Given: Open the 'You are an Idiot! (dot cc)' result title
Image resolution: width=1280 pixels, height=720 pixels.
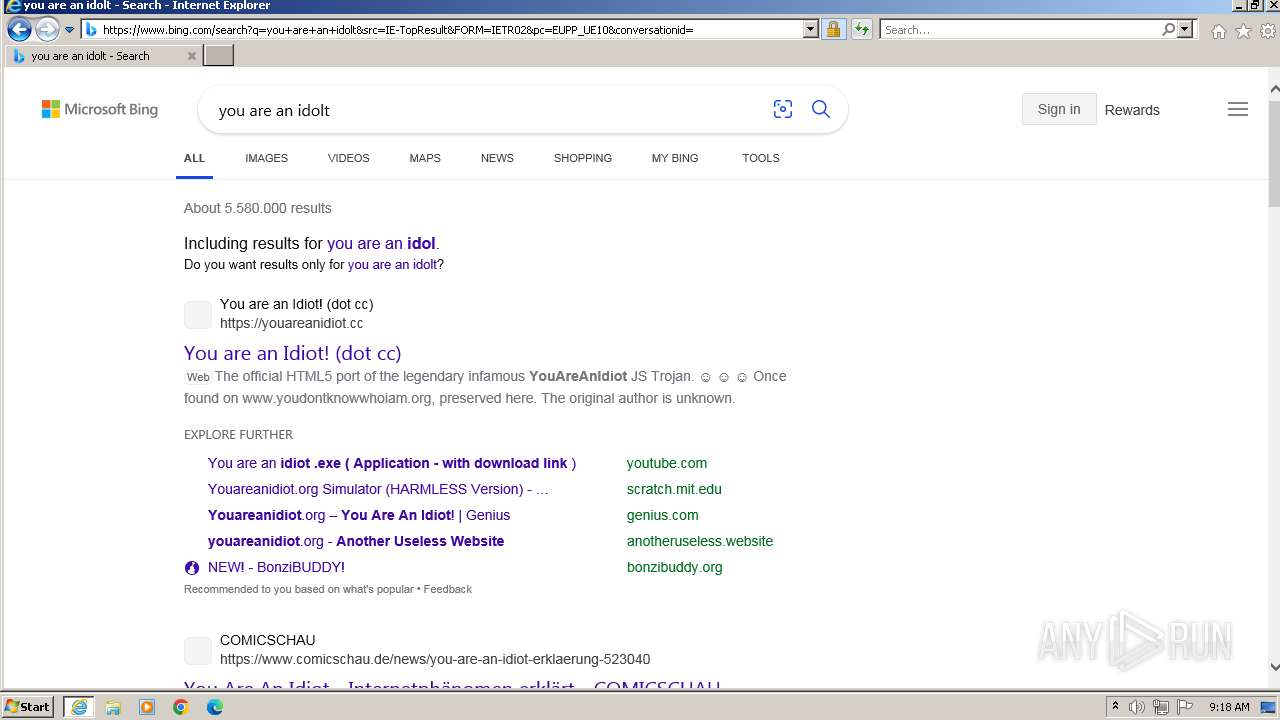Looking at the screenshot, I should tap(292, 353).
